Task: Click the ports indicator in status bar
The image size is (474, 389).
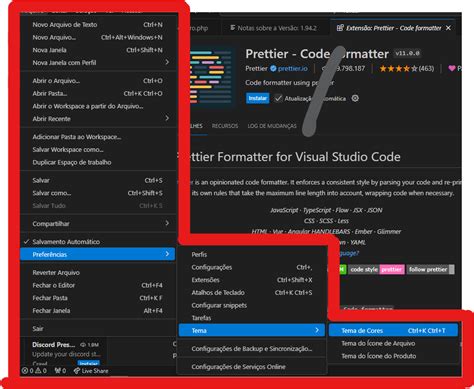Action: coord(60,371)
